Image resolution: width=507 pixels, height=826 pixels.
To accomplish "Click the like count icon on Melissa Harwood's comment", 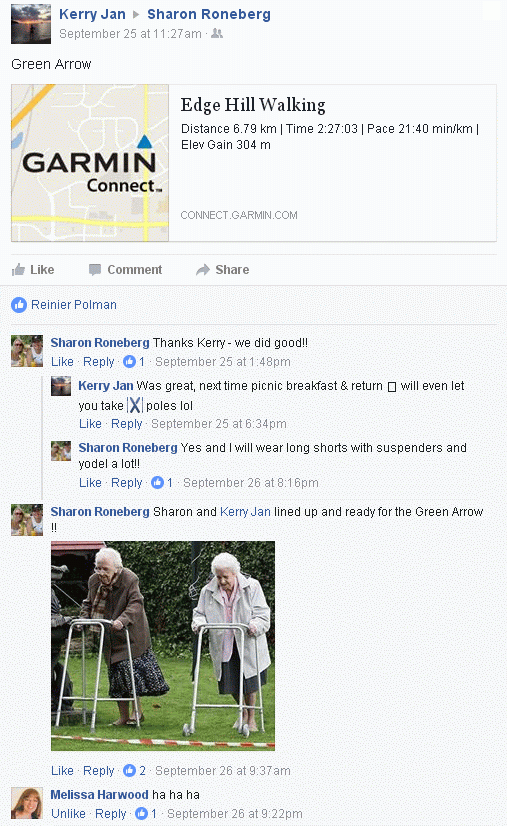I will [x=141, y=813].
